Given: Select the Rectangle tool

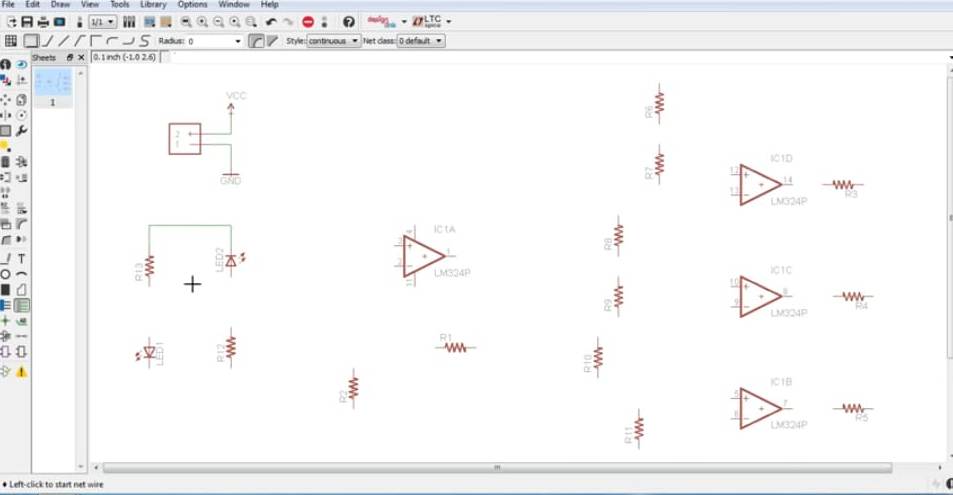Looking at the screenshot, I should (5, 289).
